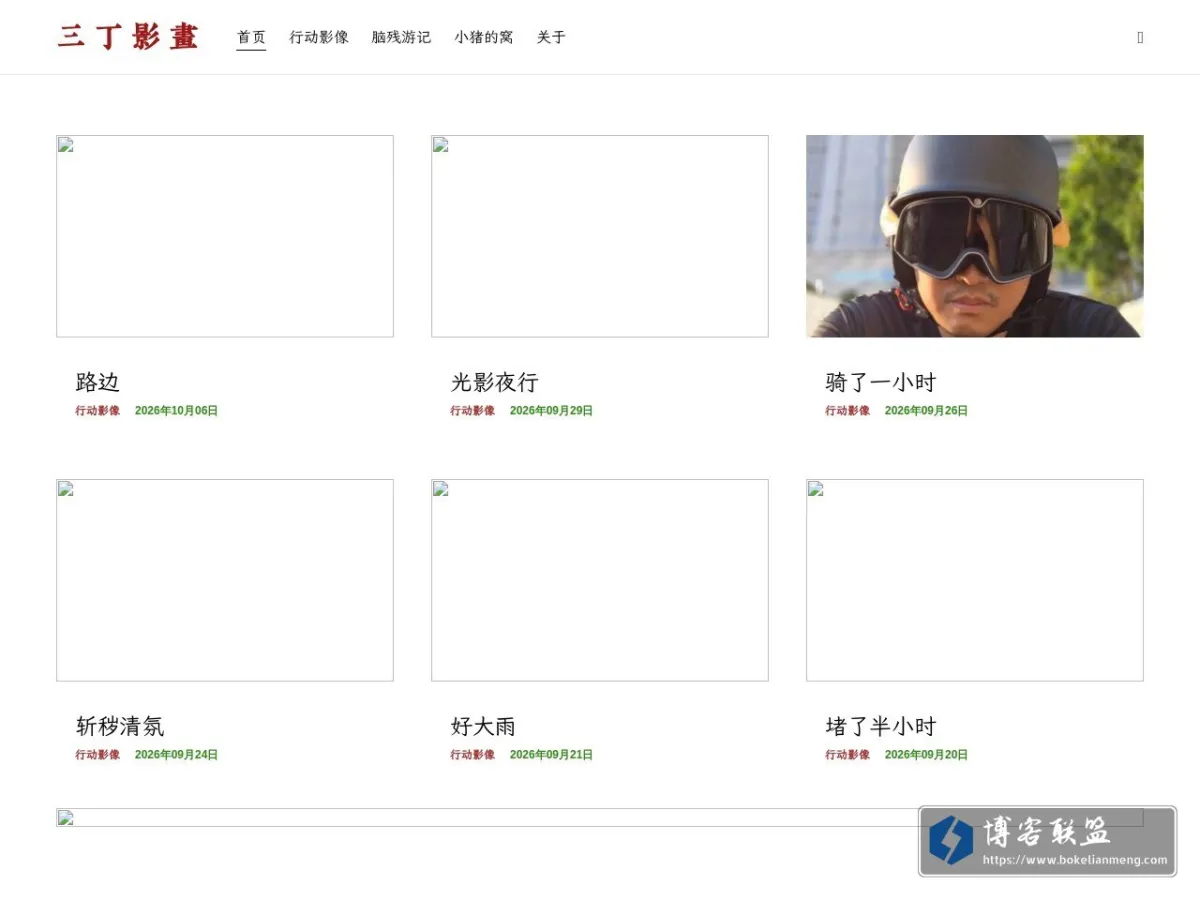
Task: Open the 好大雨 post thumbnail
Action: pos(600,580)
